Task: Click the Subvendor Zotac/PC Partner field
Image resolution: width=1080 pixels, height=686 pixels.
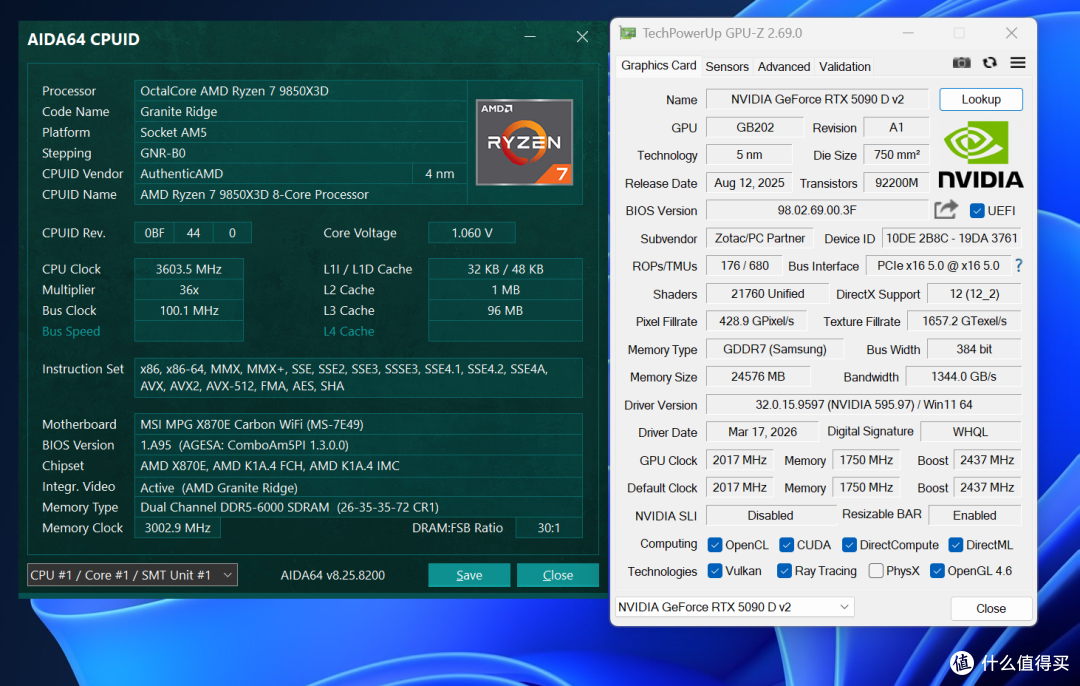Action: tap(760, 238)
